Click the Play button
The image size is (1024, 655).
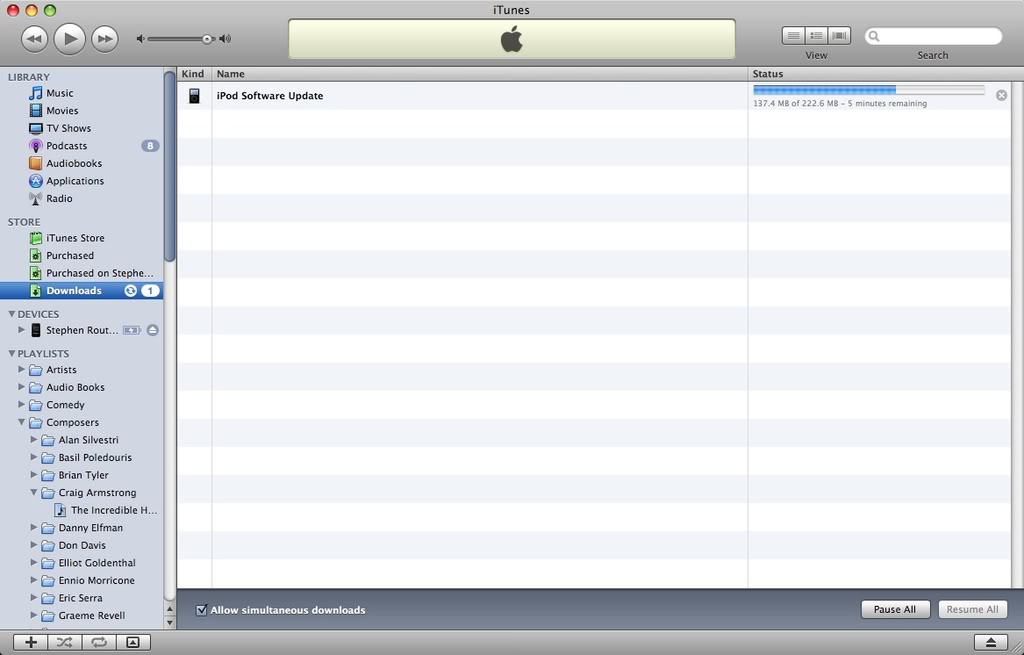pyautogui.click(x=70, y=39)
